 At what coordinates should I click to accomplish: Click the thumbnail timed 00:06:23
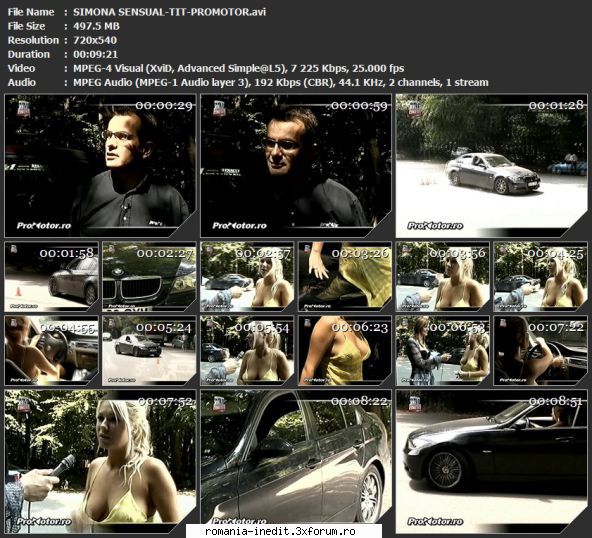pyautogui.click(x=345, y=351)
